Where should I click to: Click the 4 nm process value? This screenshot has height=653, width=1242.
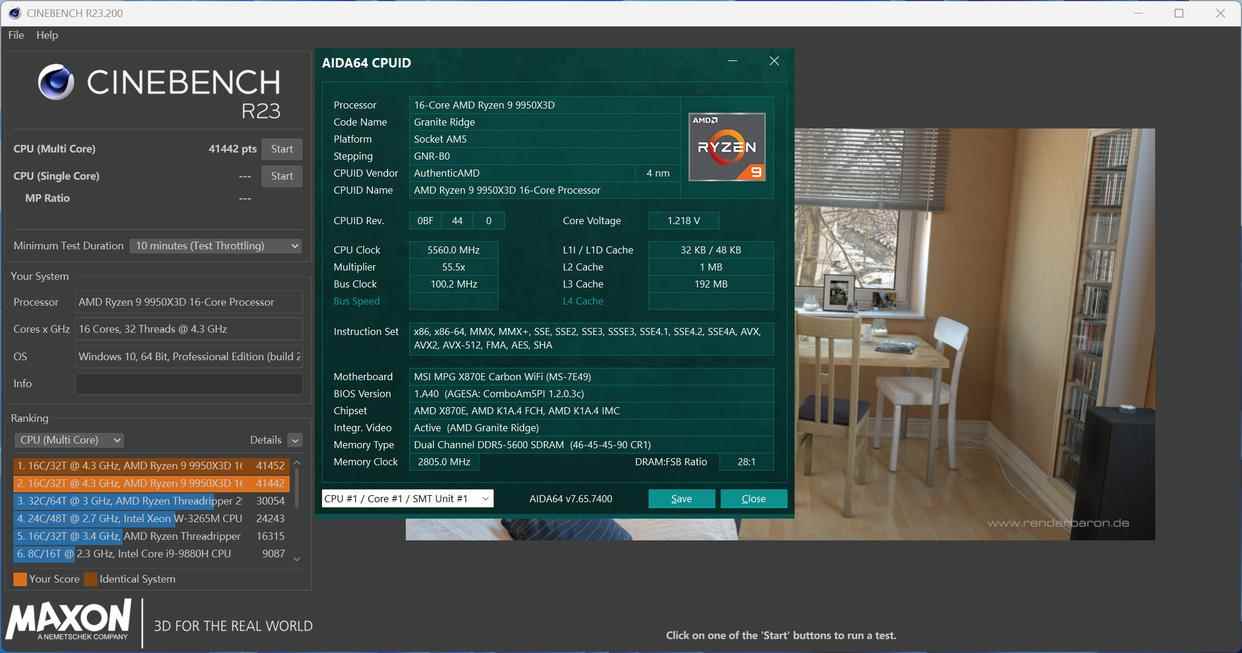click(x=657, y=173)
